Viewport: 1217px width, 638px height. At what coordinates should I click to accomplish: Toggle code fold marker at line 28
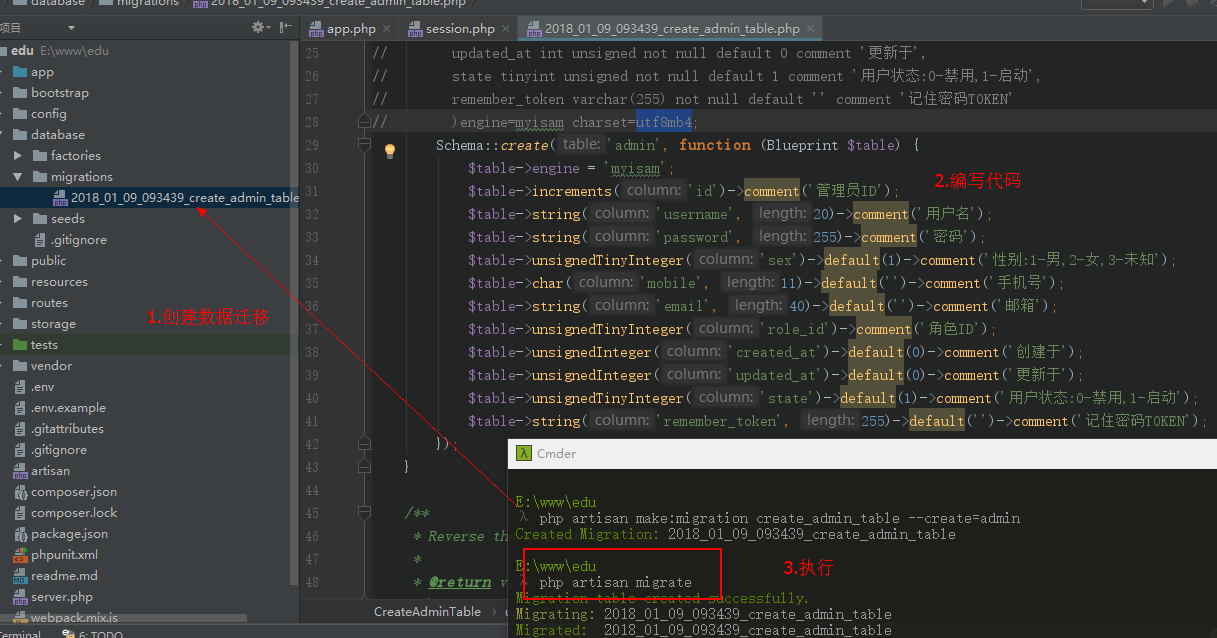coord(365,121)
